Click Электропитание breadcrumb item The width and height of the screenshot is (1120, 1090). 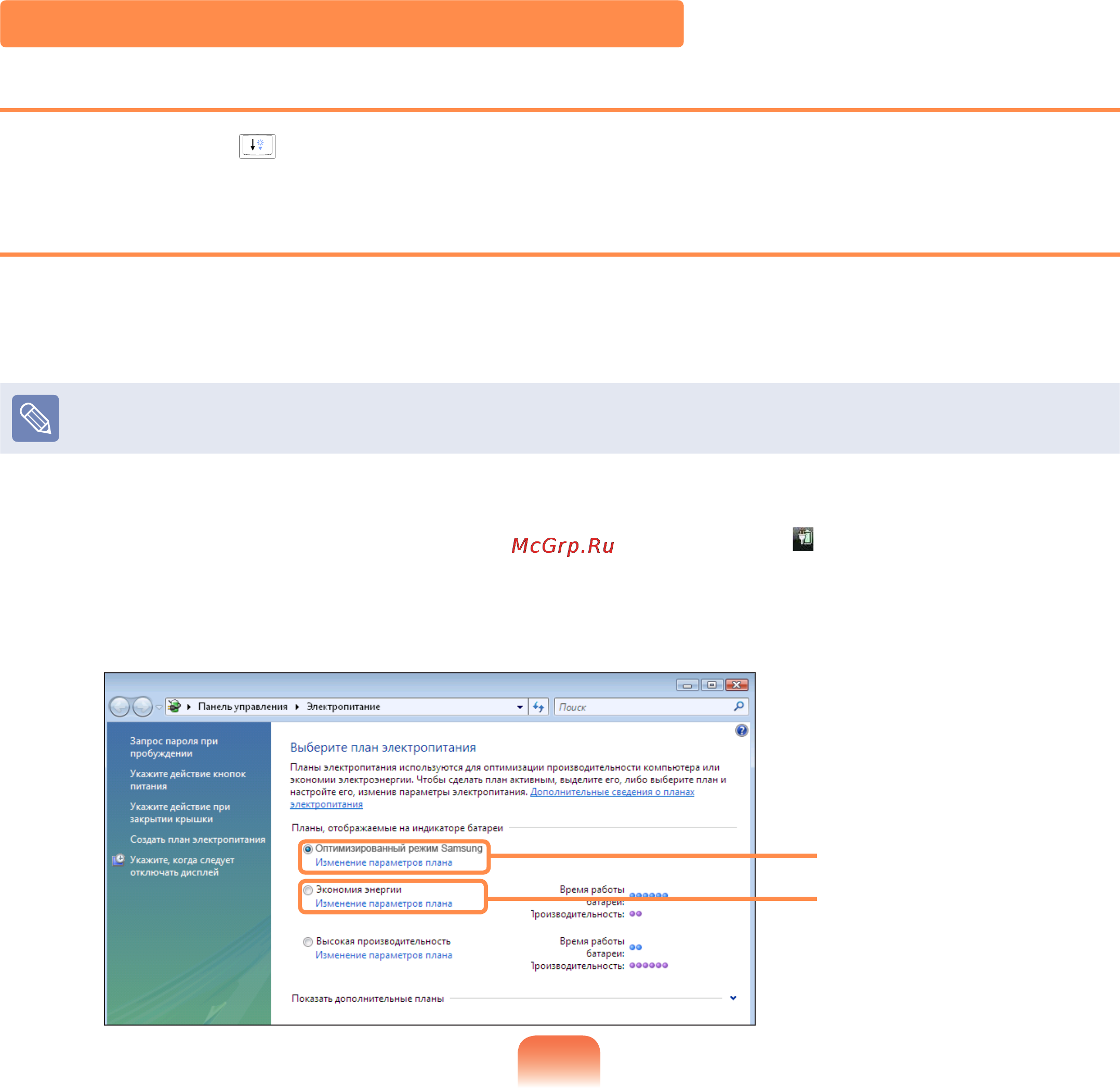[343, 707]
